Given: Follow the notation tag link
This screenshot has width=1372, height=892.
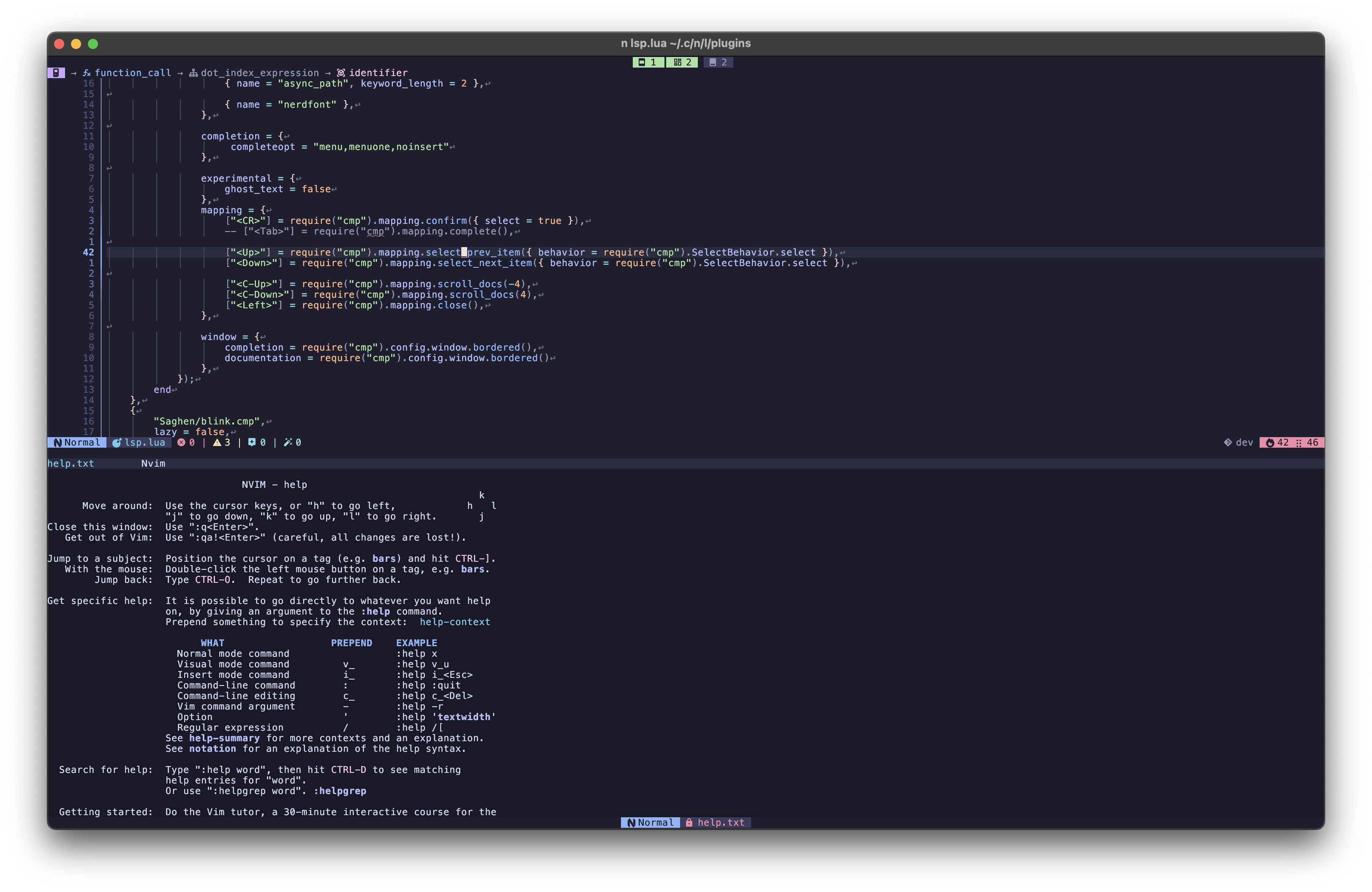Looking at the screenshot, I should point(213,748).
